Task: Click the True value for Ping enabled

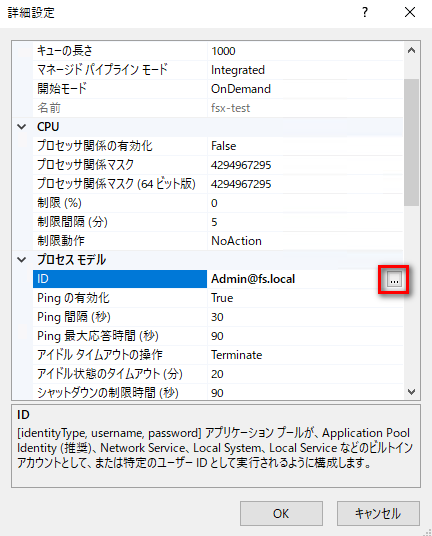Action: coord(222,298)
